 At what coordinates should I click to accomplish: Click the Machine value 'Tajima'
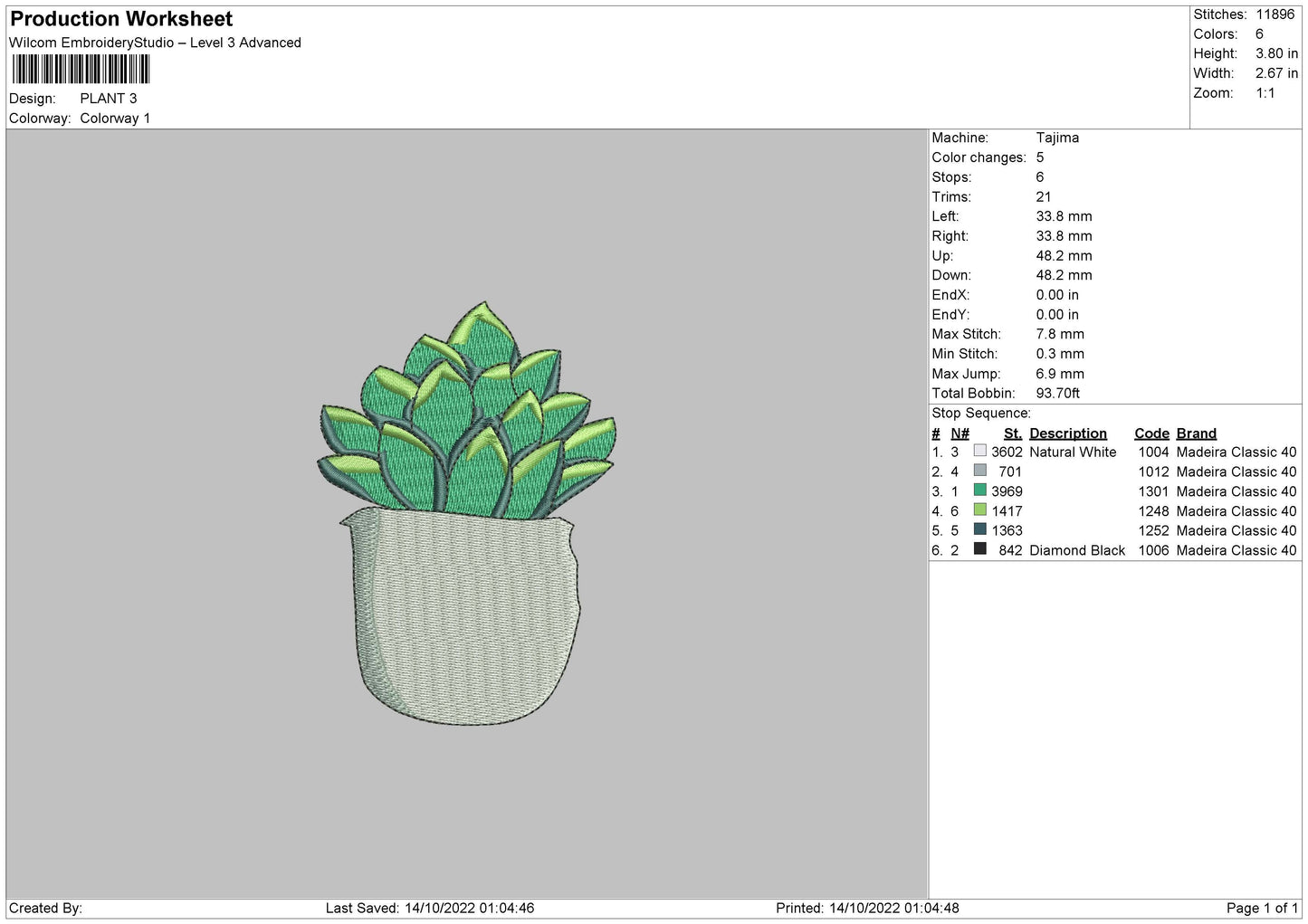click(1057, 138)
